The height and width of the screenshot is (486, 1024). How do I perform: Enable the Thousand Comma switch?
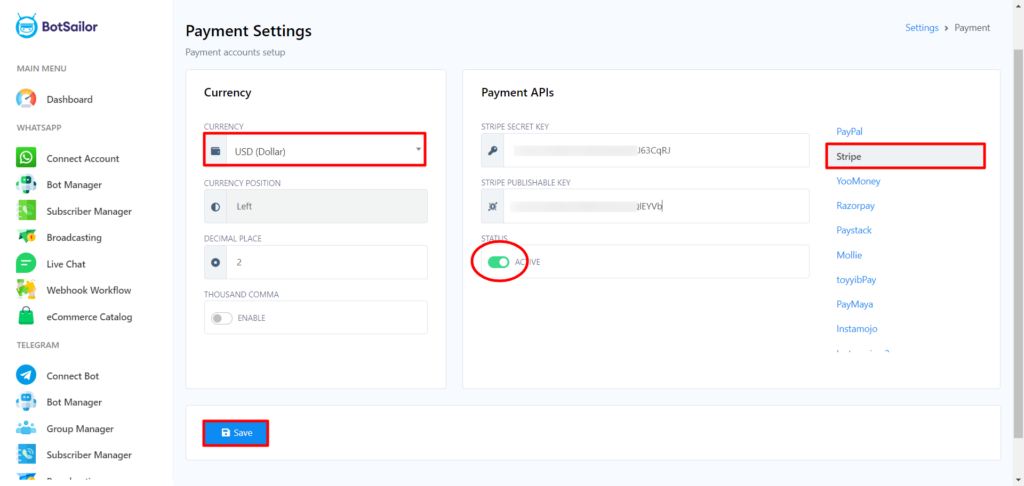[x=221, y=318]
